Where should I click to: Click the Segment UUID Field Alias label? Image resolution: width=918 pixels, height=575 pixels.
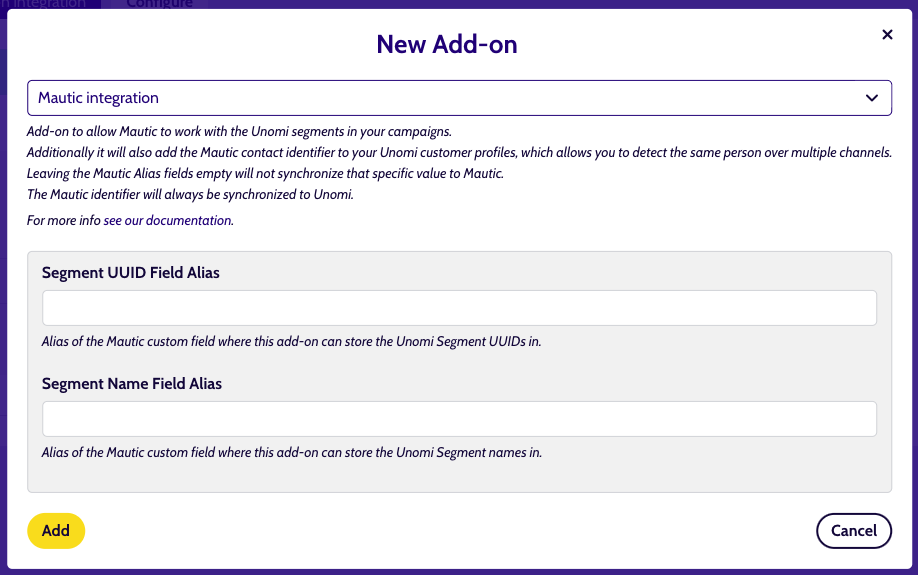pos(131,273)
